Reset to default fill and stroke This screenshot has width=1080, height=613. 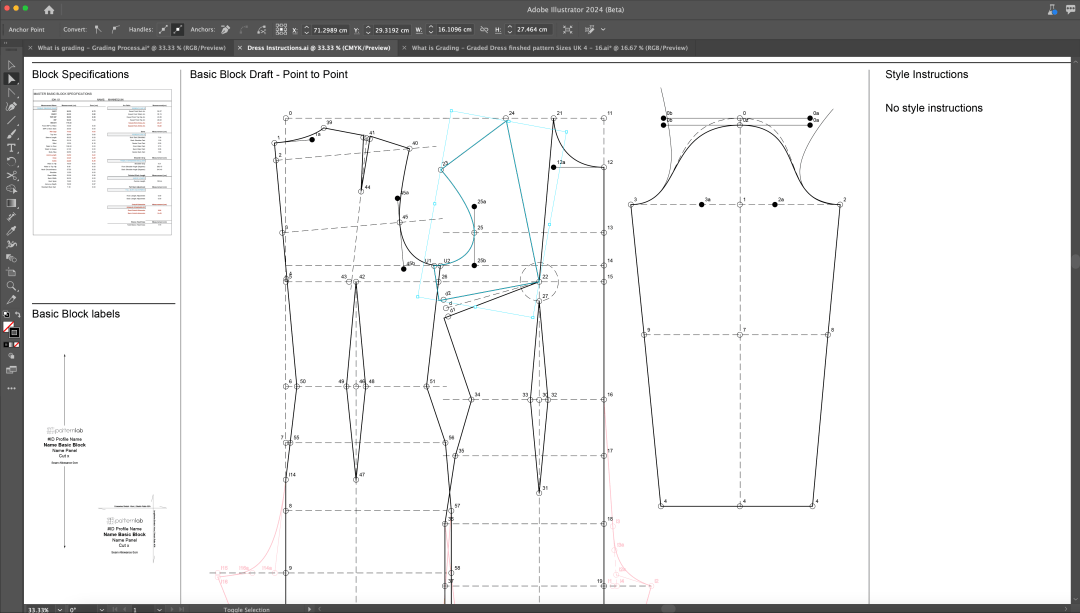(6, 315)
